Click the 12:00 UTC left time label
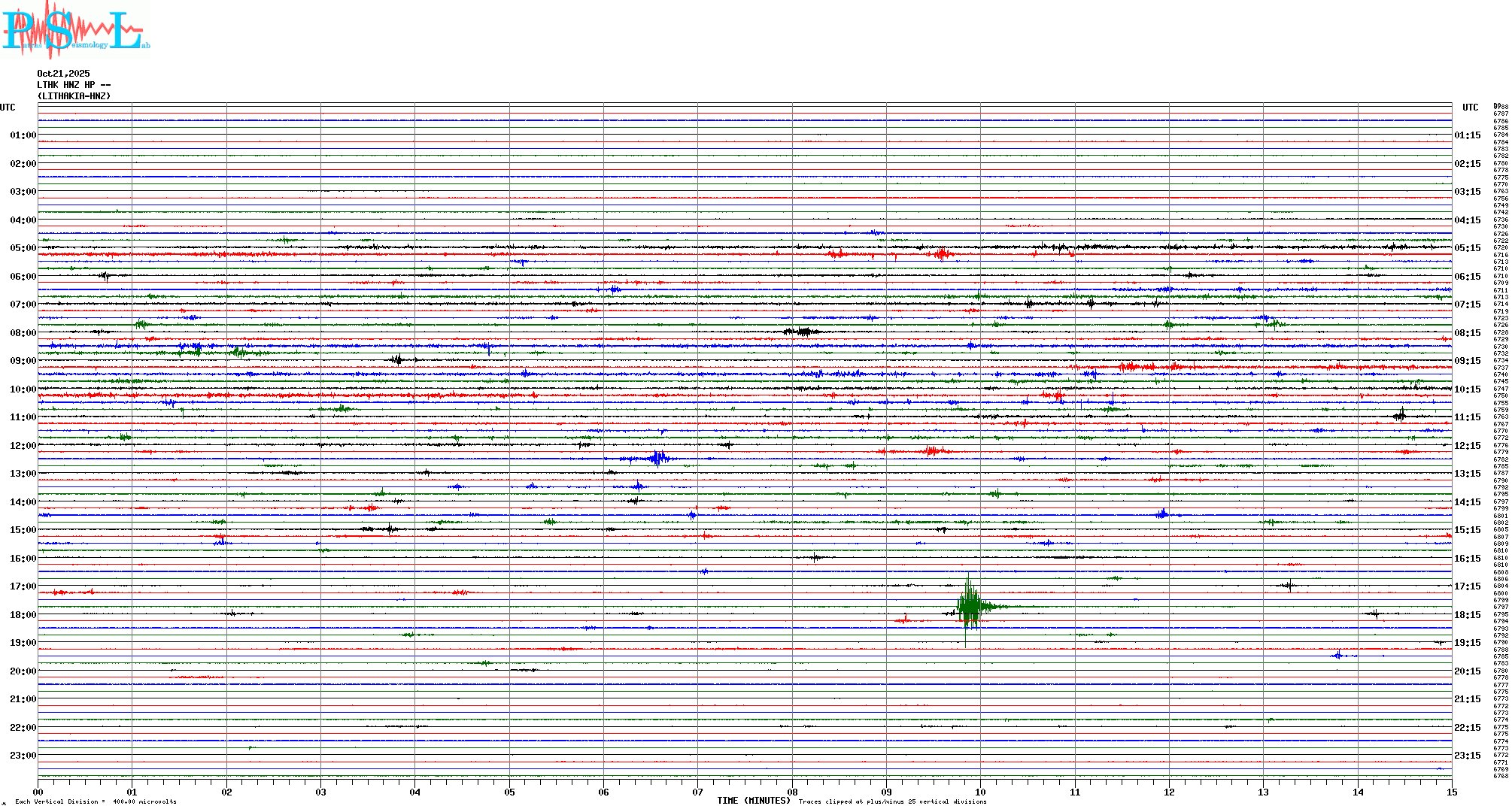Viewport: 1512px width, 812px height. point(23,446)
